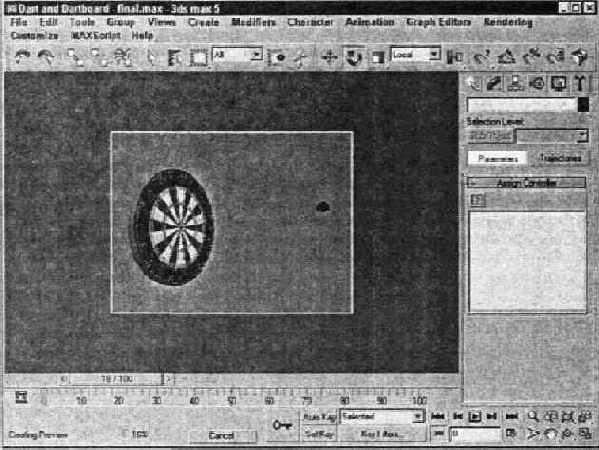The width and height of the screenshot is (599, 450).
Task: Toggle the 3D Snap icon
Action: click(x=481, y=57)
